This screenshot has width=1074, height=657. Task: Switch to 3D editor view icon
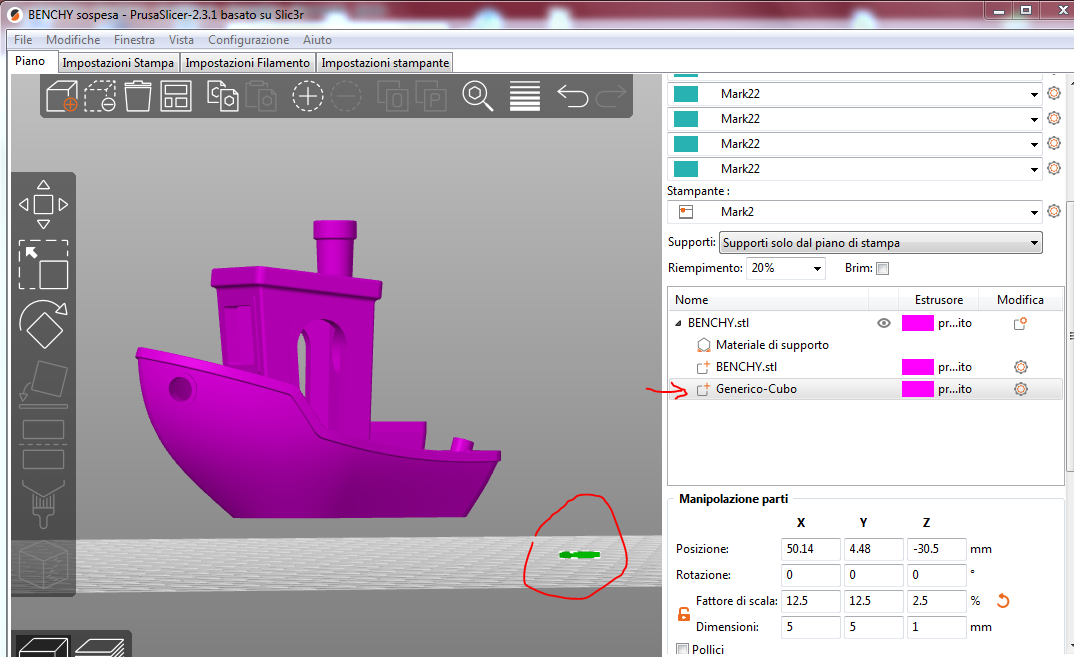click(42, 647)
